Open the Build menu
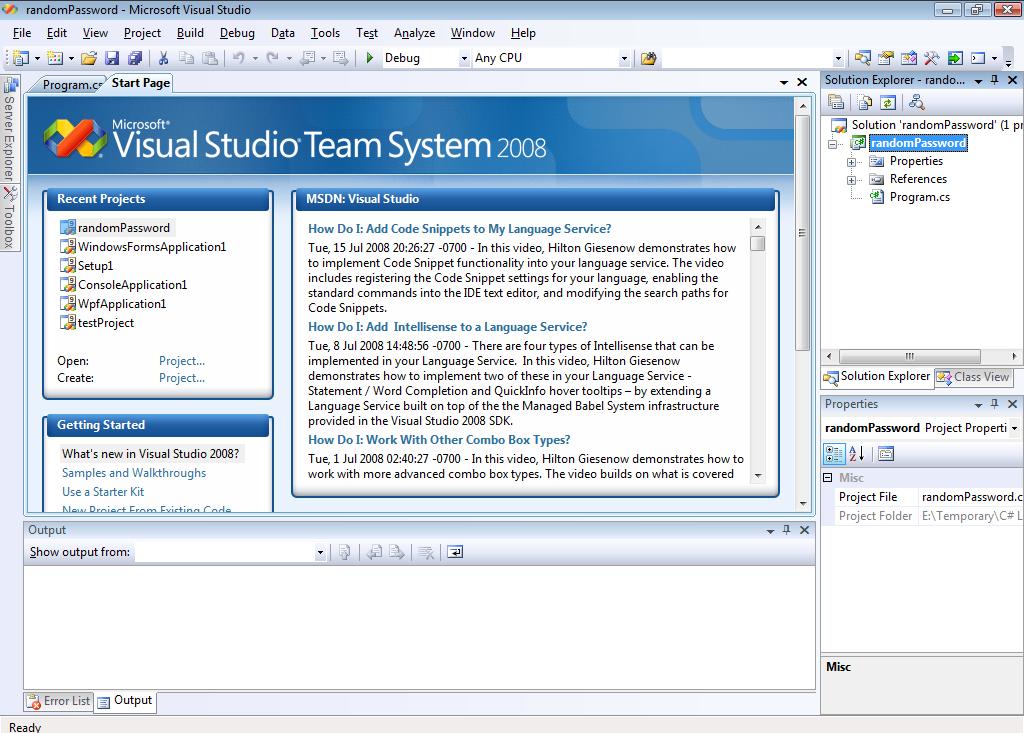The image size is (1024, 733). pyautogui.click(x=190, y=33)
